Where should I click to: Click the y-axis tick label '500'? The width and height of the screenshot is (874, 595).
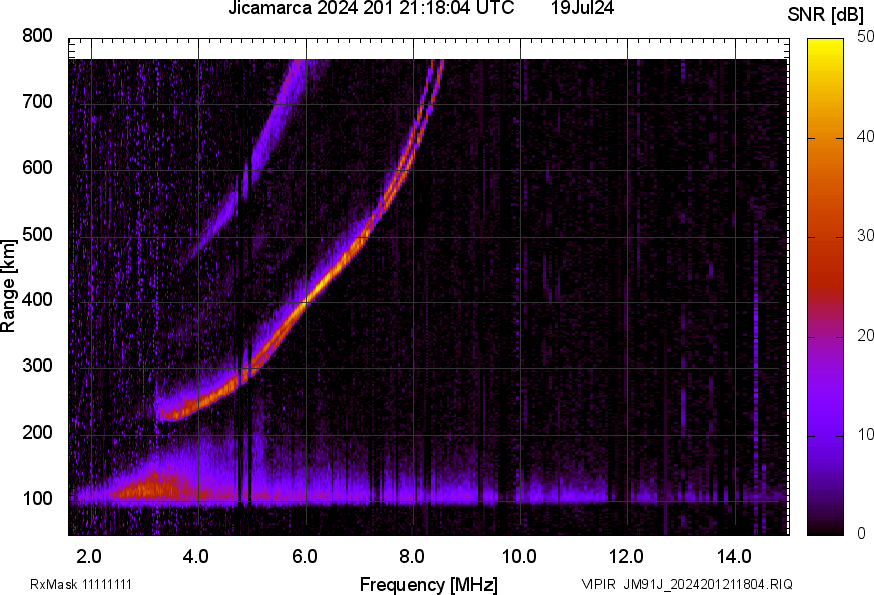coord(37,234)
